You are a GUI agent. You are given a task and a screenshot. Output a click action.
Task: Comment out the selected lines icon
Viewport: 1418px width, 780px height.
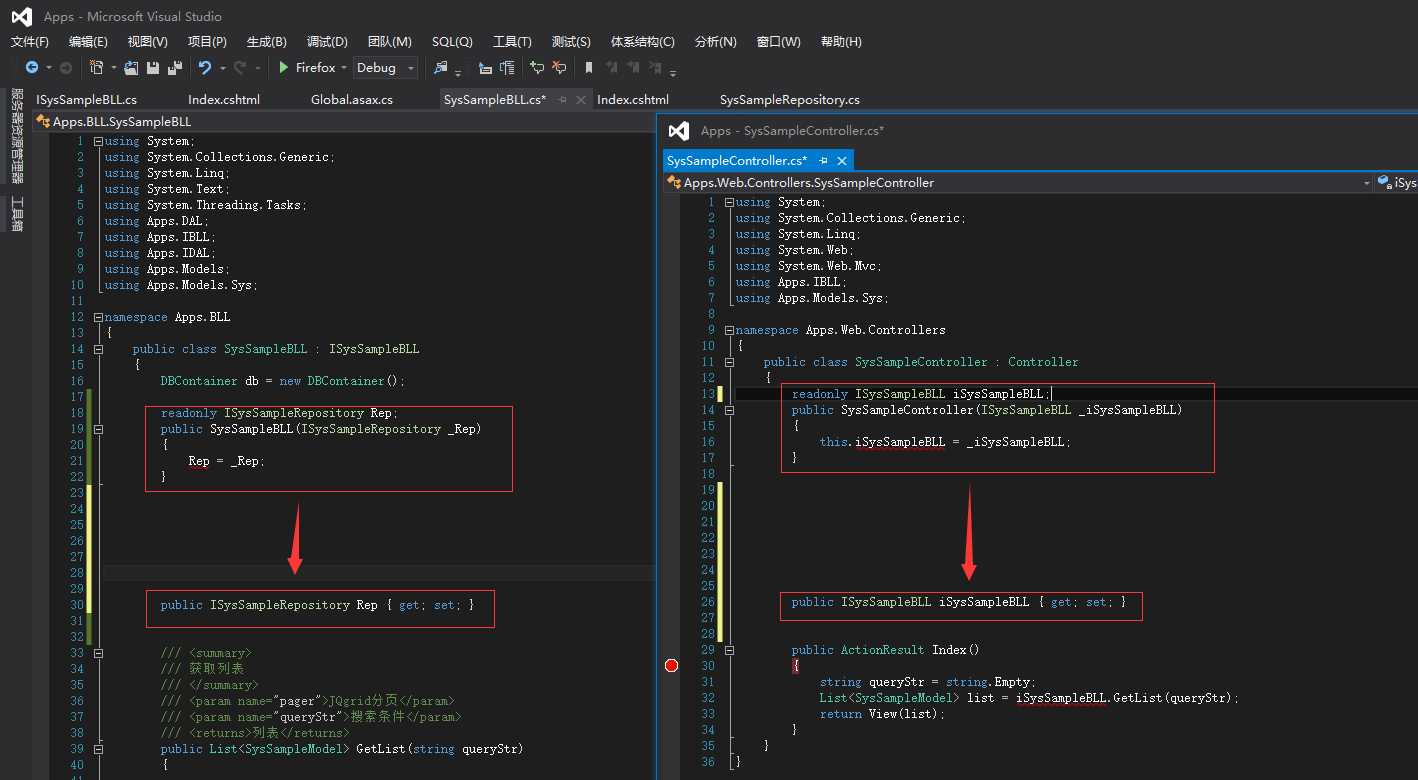pyautogui.click(x=537, y=68)
